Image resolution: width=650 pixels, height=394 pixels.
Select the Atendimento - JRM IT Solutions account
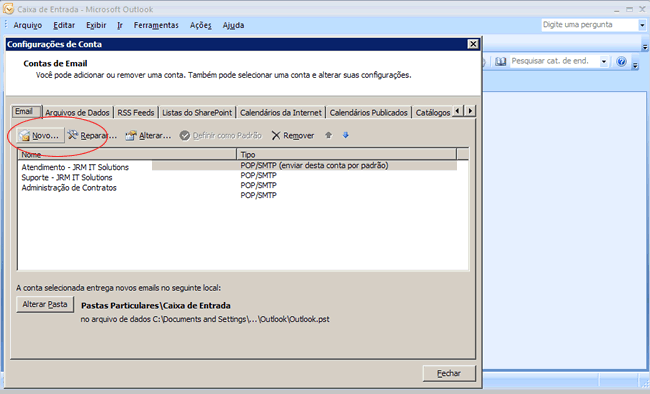pos(75,167)
